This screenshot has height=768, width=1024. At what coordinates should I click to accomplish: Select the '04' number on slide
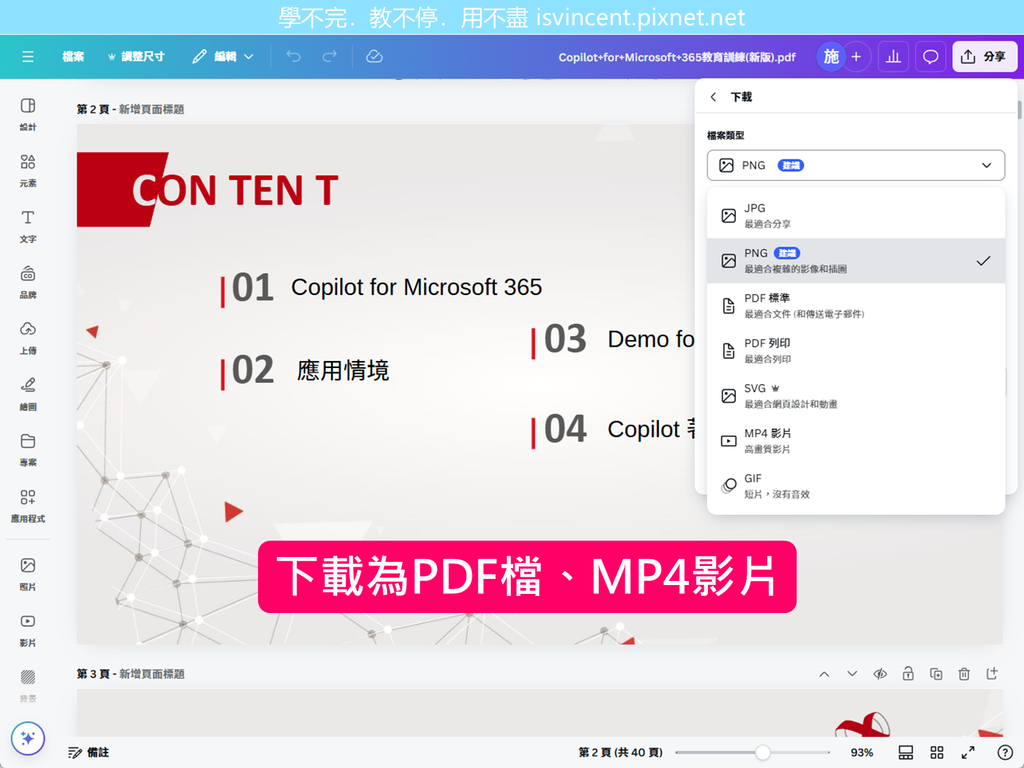pos(566,429)
